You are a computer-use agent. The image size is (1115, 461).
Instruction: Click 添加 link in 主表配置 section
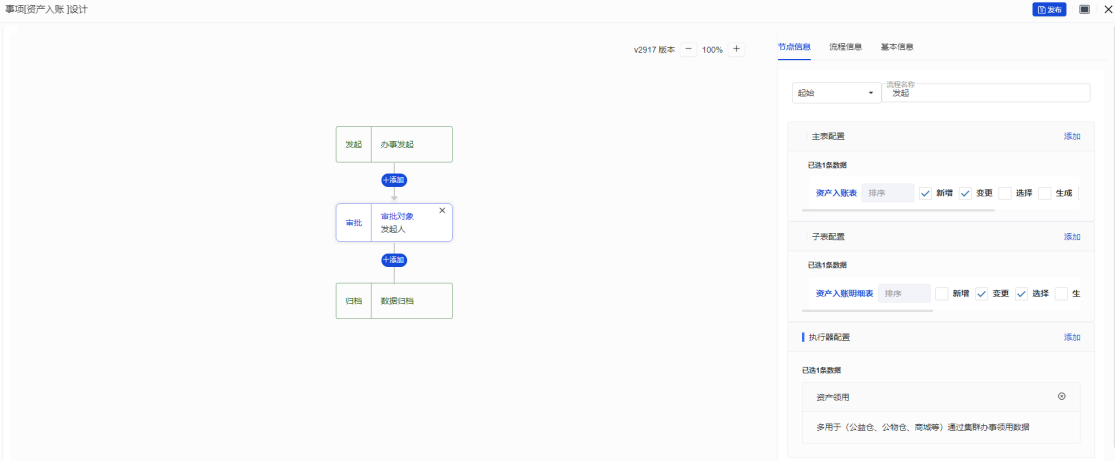[1071, 136]
